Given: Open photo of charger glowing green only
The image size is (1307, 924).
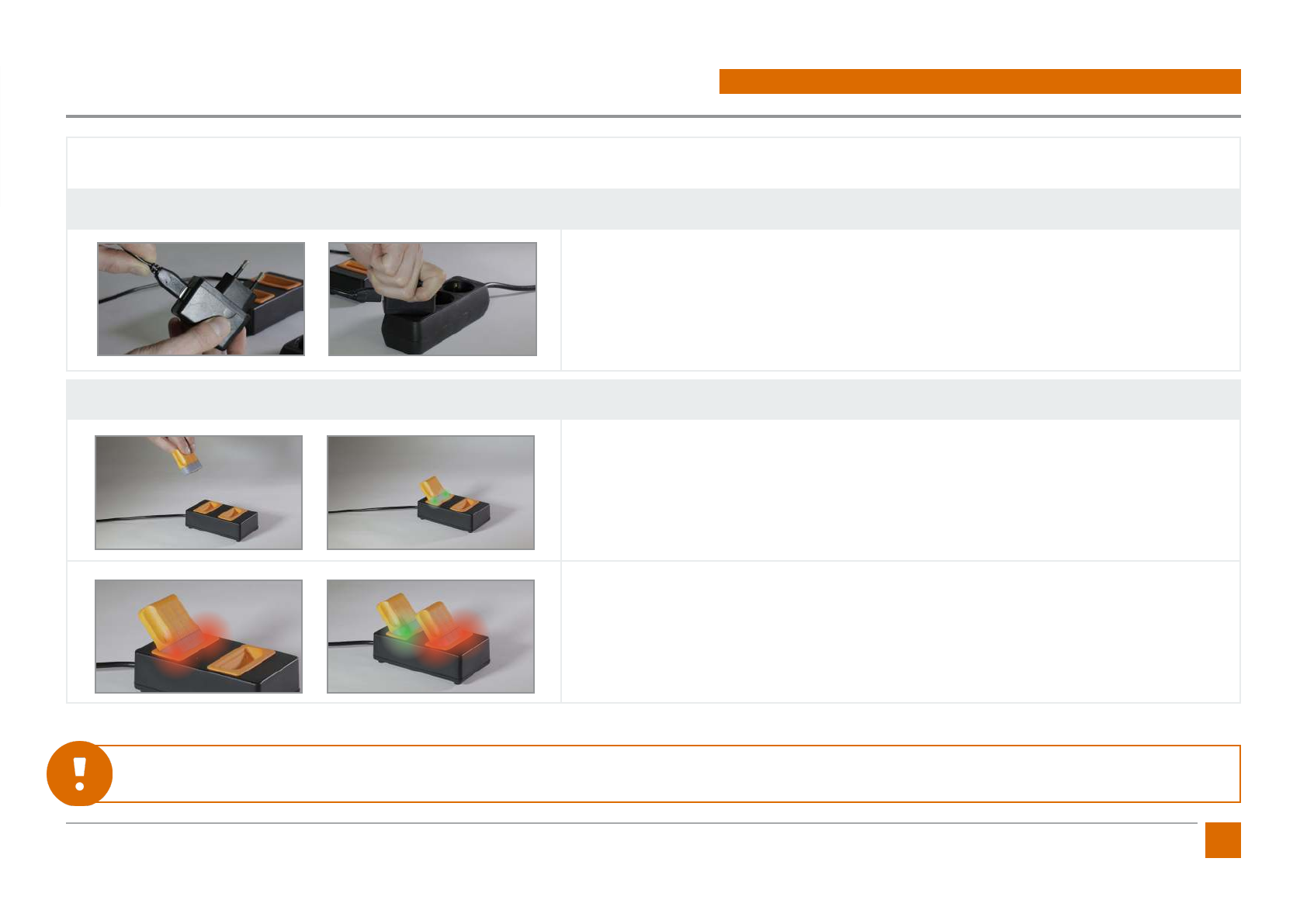Looking at the screenshot, I should coord(431,493).
